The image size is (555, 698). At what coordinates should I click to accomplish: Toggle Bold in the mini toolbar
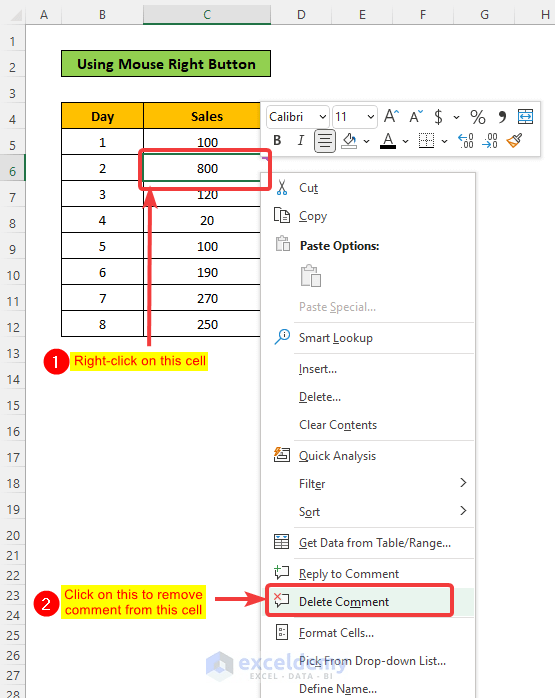277,141
